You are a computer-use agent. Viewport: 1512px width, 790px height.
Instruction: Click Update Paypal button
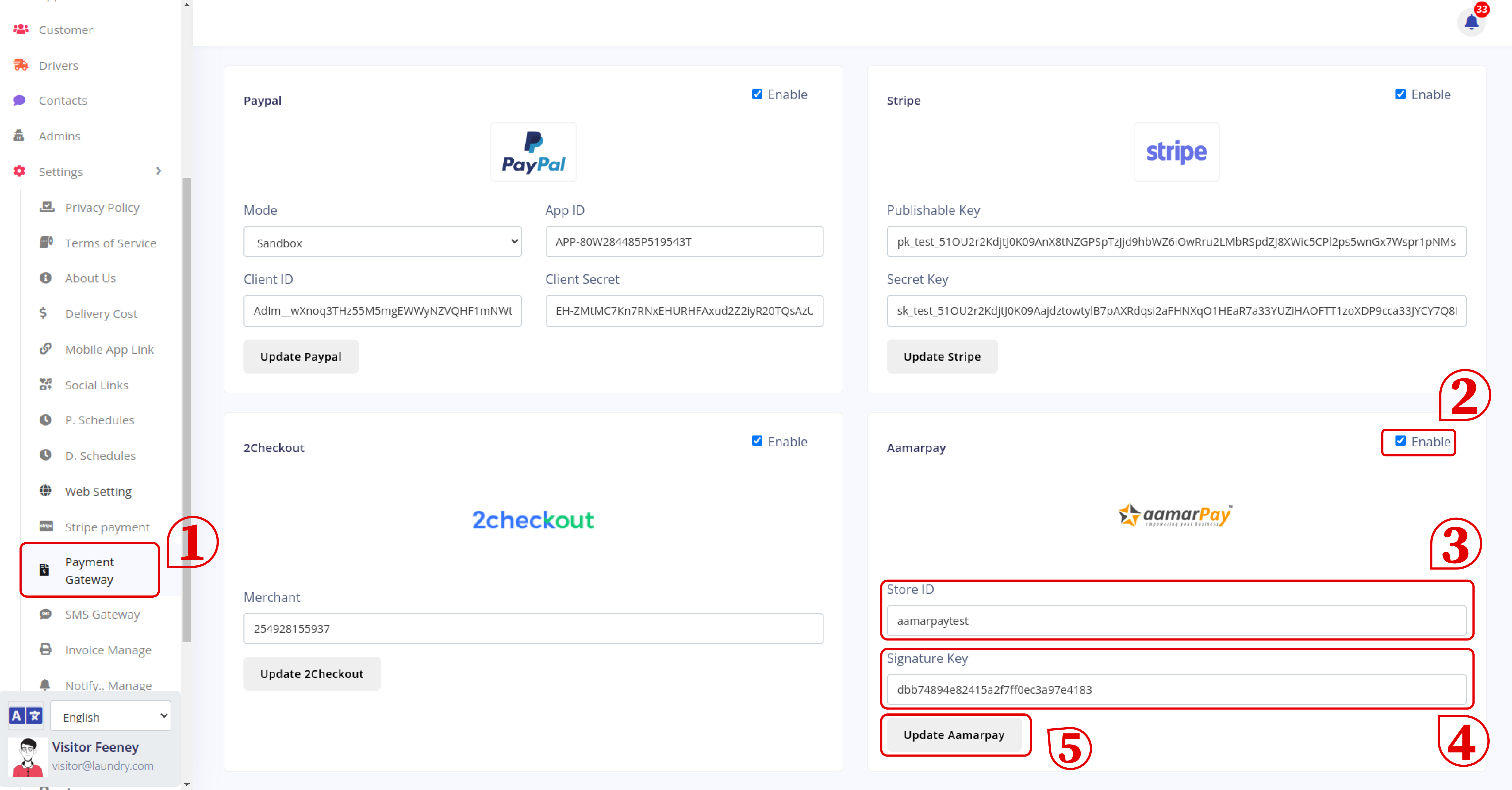tap(301, 356)
